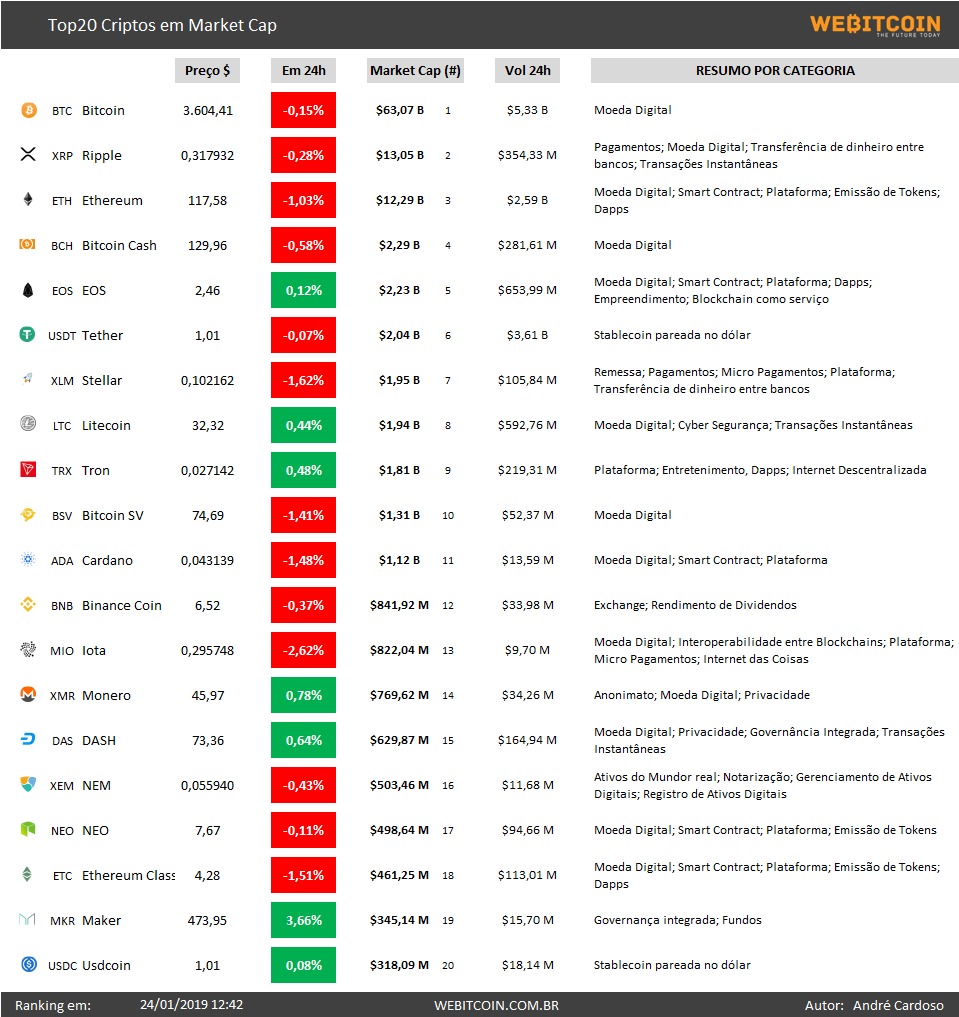Click the Cardano logo icon

click(x=28, y=559)
